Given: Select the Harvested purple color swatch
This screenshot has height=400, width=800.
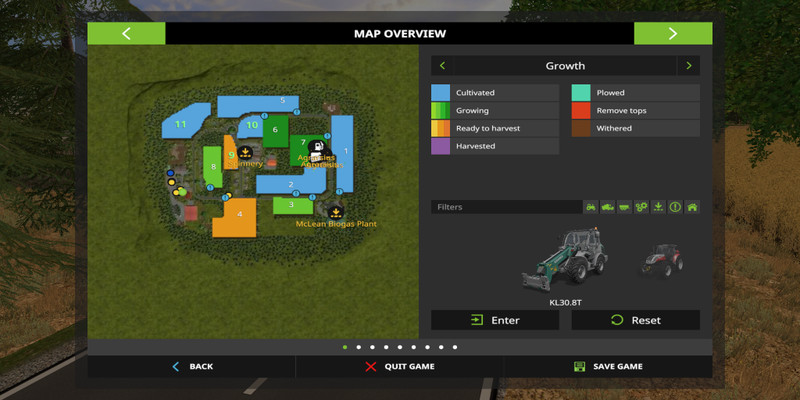Looking at the screenshot, I should (x=440, y=146).
